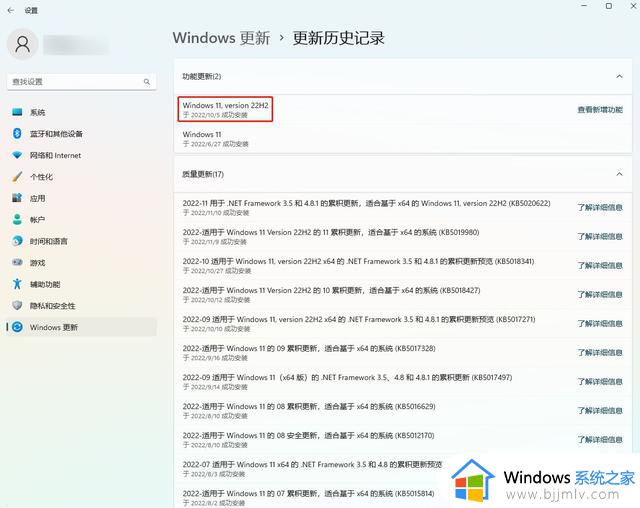Open 了解详细信息 for KB5017497
The image size is (640, 508).
[600, 382]
